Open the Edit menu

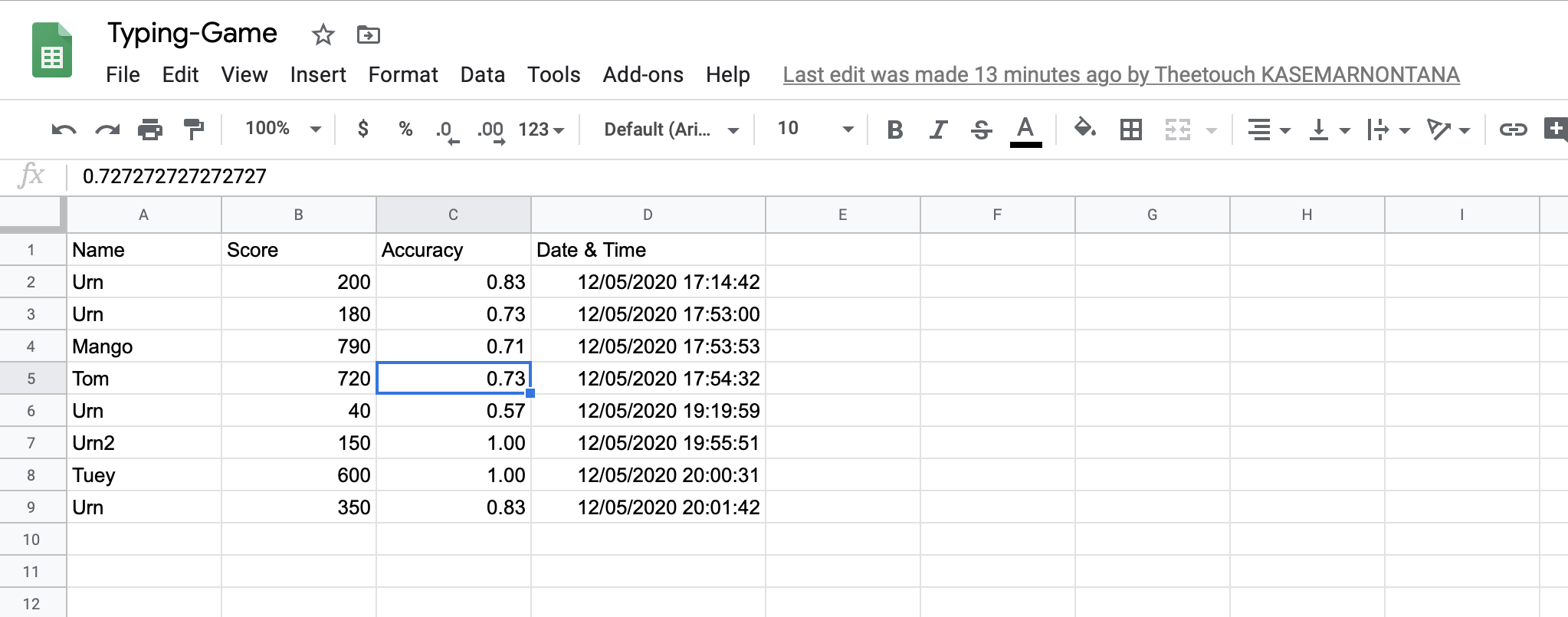(x=180, y=74)
